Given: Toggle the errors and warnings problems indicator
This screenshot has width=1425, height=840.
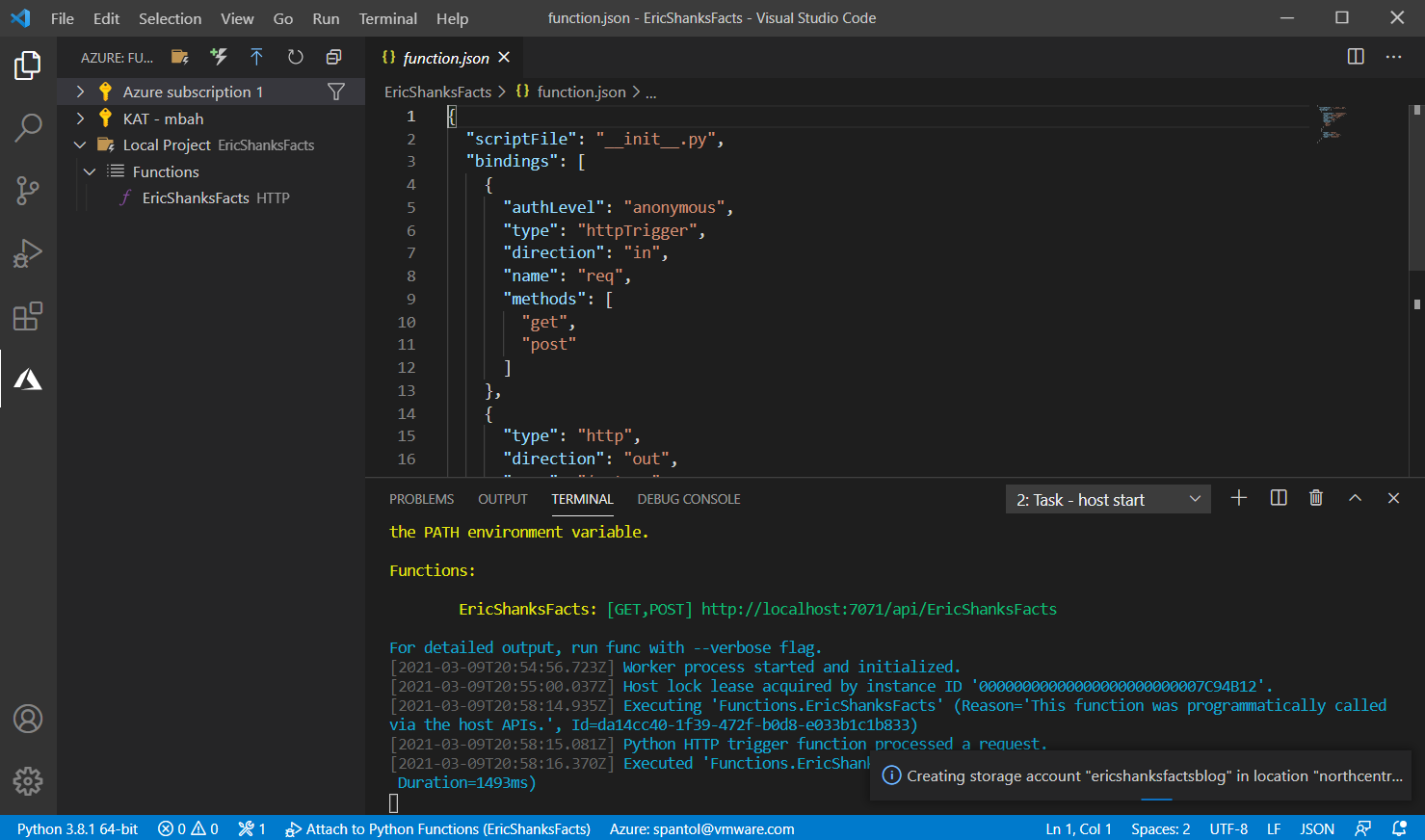Looking at the screenshot, I should (189, 828).
